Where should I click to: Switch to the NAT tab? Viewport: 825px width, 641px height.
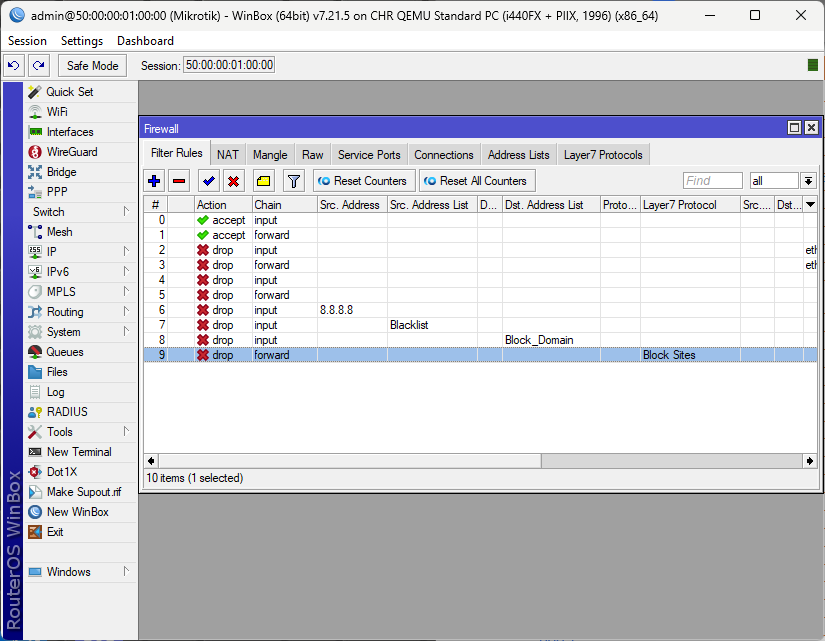click(x=227, y=155)
